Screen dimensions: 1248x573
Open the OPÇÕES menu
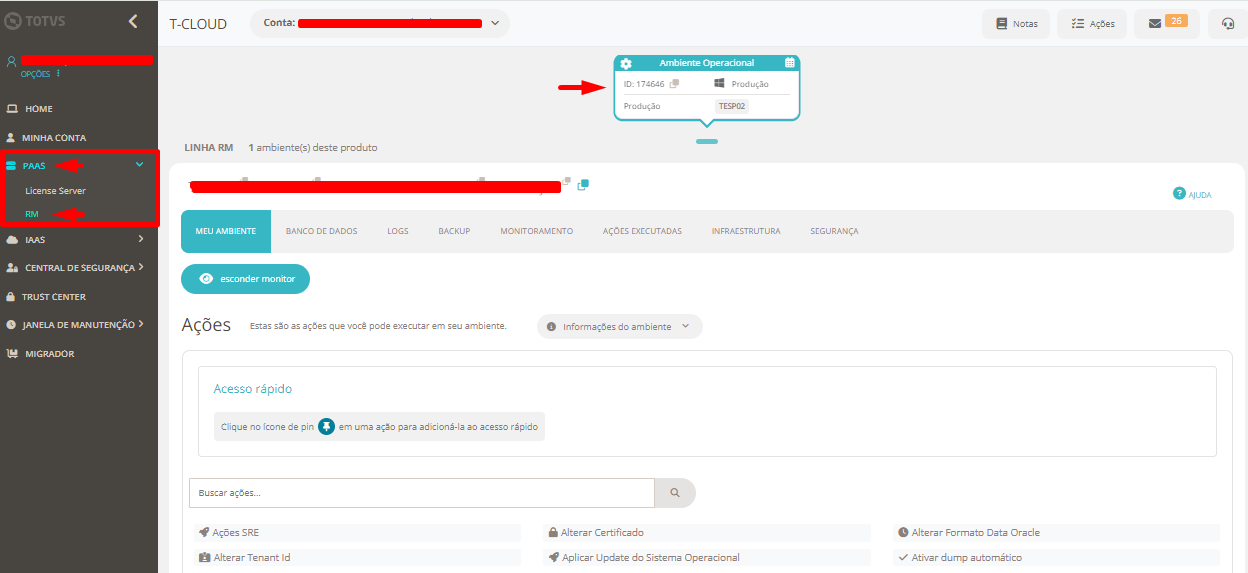tap(40, 74)
